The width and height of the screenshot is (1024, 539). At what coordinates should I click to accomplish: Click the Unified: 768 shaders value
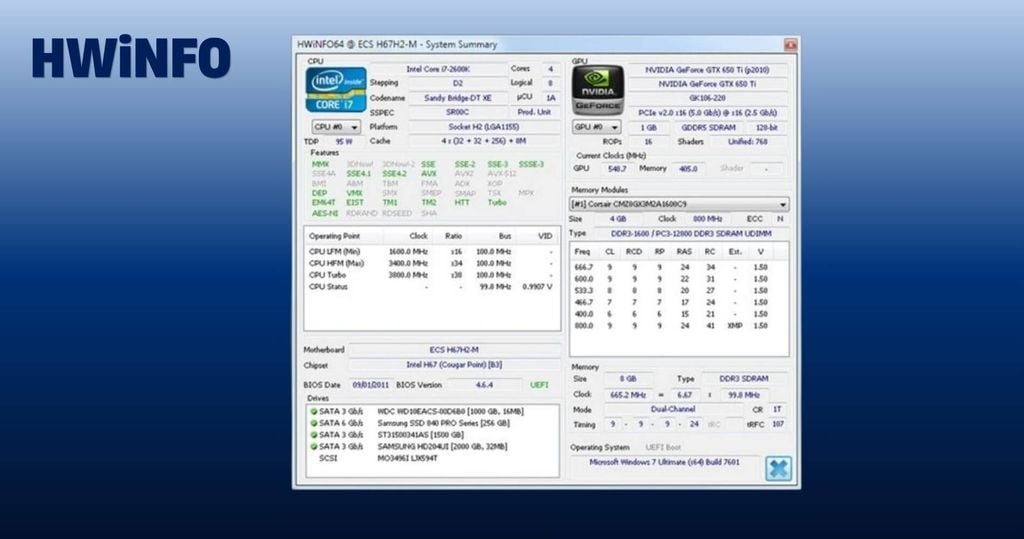pyautogui.click(x=748, y=142)
